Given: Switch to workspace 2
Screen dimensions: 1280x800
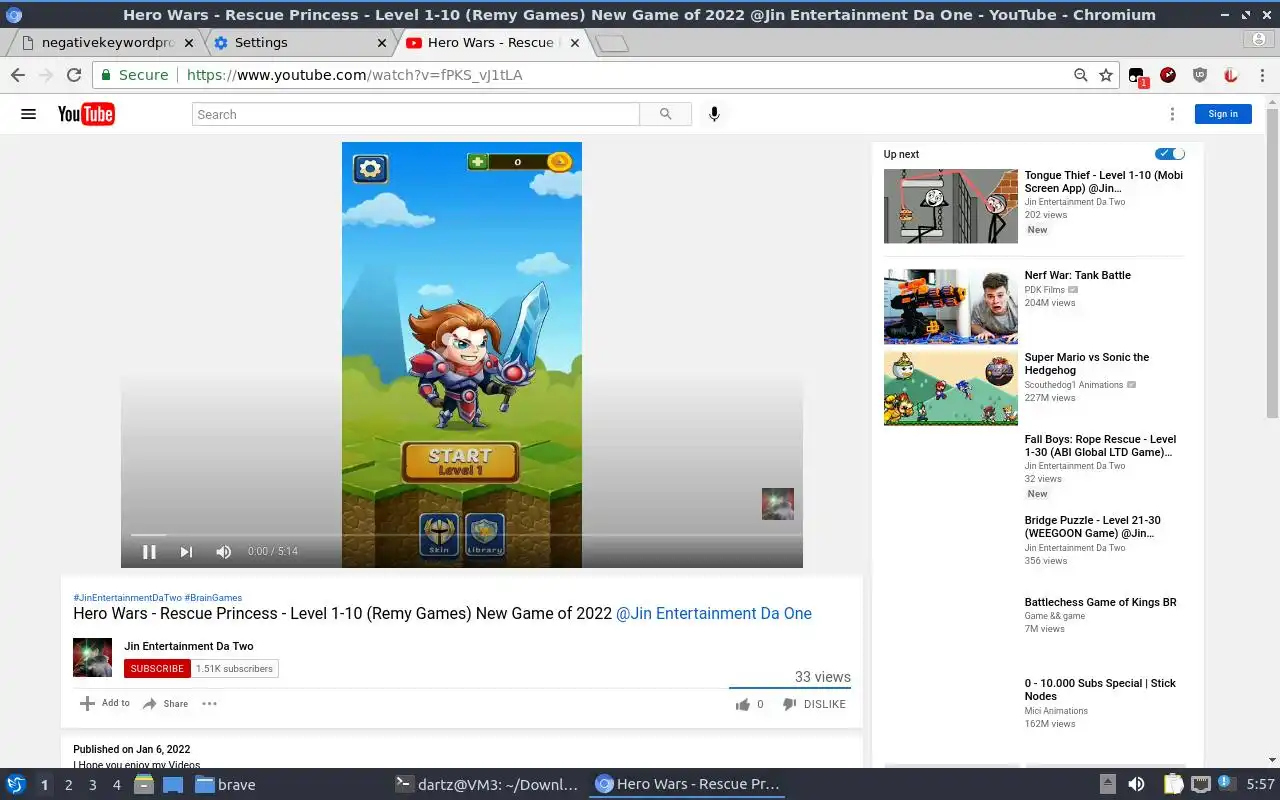Looking at the screenshot, I should point(68,785).
